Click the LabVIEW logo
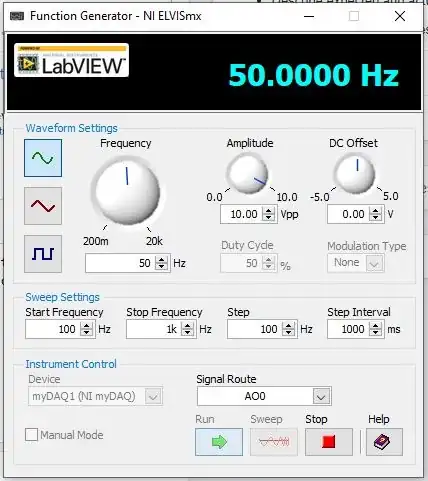428x481 pixels. (71, 60)
